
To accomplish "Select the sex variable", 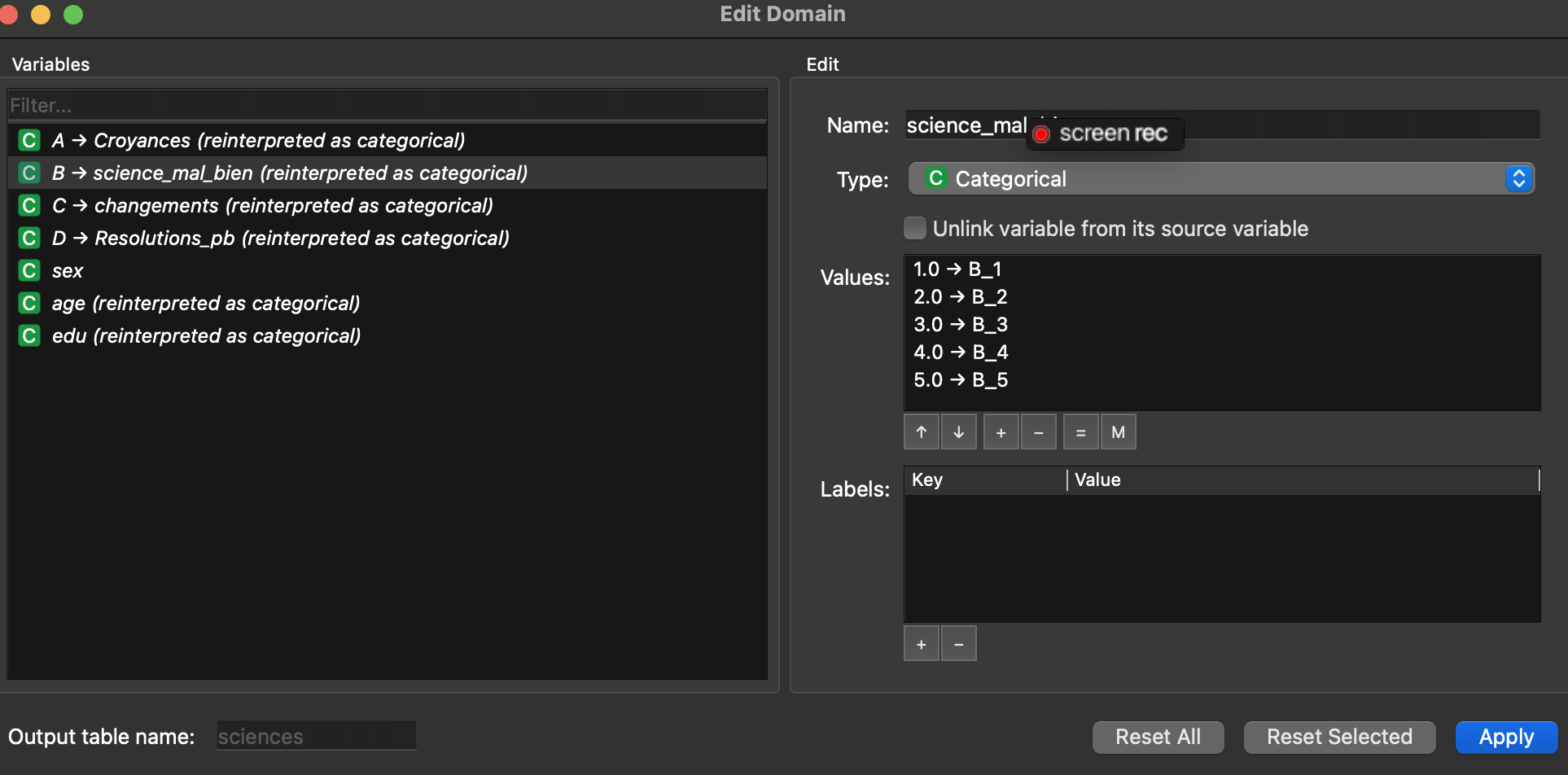I will (68, 271).
